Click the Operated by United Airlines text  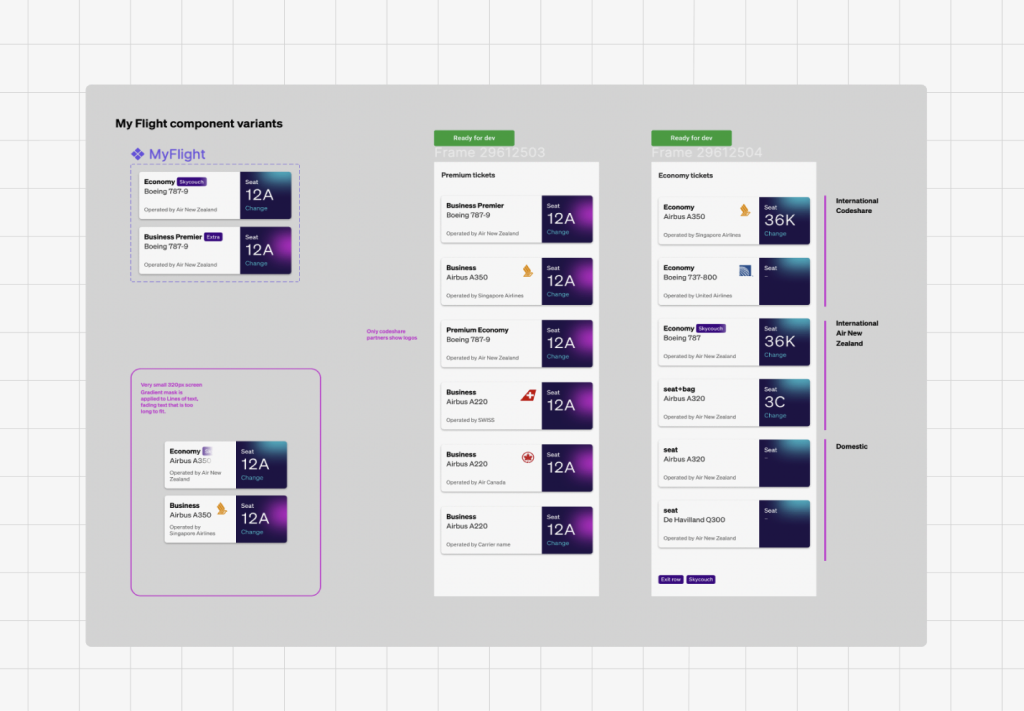pyautogui.click(x=697, y=296)
